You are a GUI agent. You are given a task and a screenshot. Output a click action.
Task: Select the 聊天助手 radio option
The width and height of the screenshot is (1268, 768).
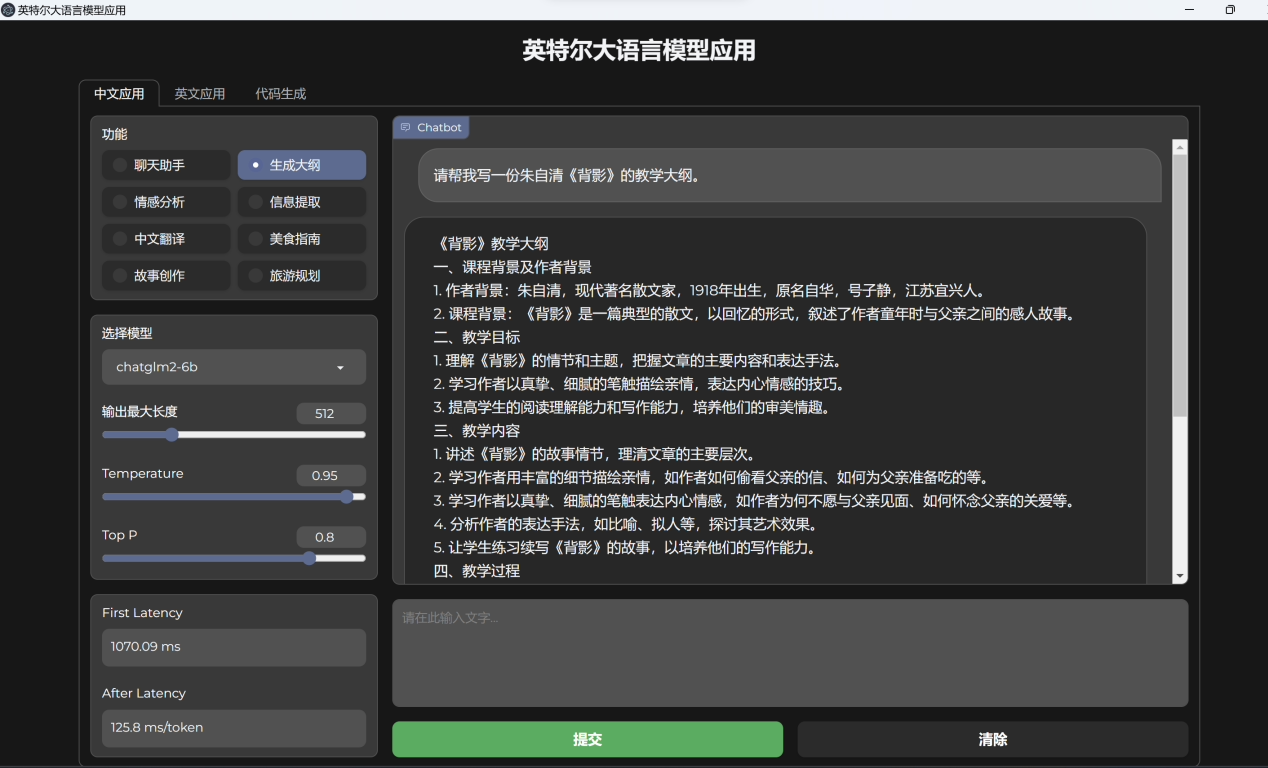[166, 165]
